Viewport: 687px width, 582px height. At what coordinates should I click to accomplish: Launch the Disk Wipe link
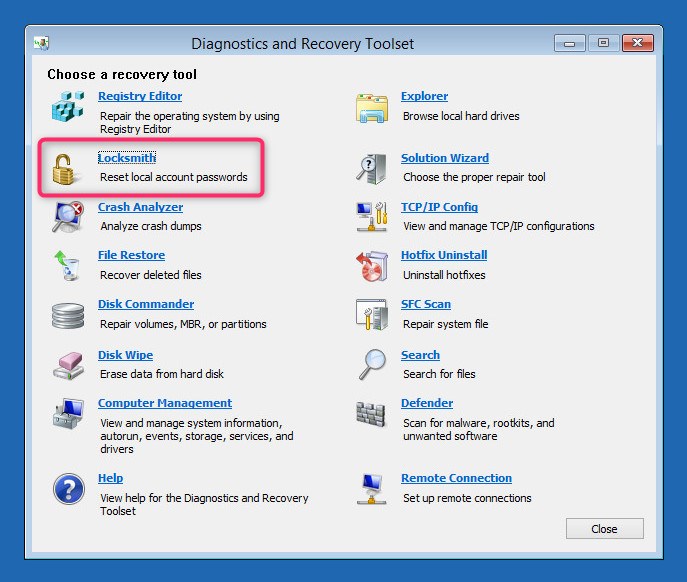tap(125, 355)
